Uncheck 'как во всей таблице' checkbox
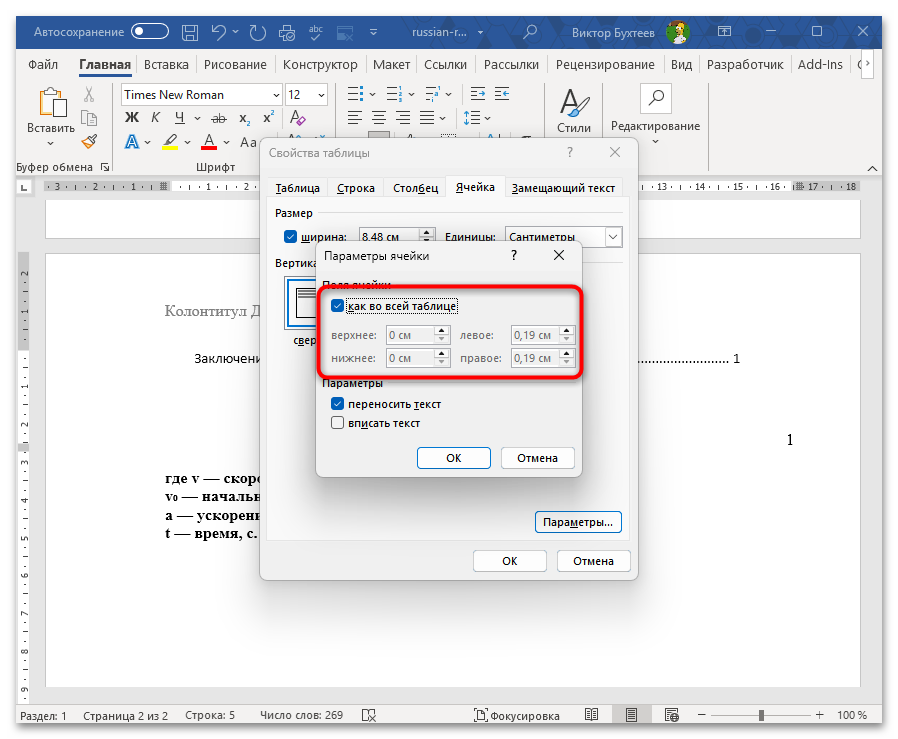Screen dimensions: 898x739 tap(337, 306)
